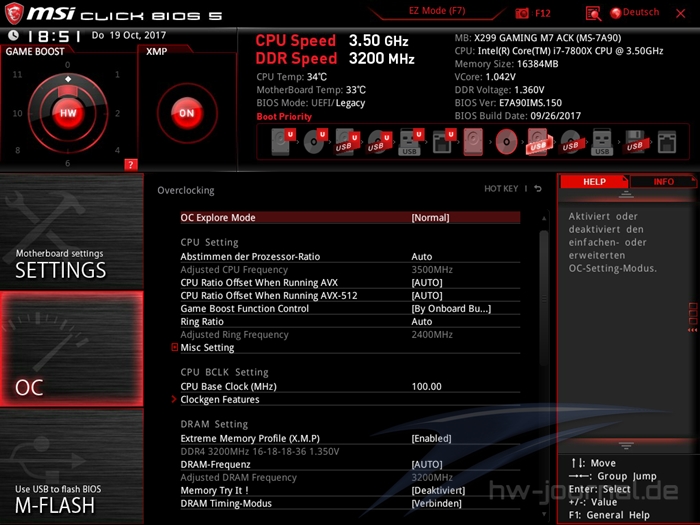Close the BIOS with the X button
700x525 pixels.
pyautogui.click(x=680, y=13)
